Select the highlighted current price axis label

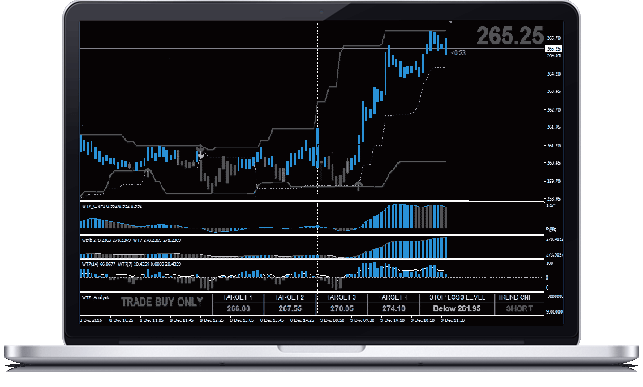click(553, 49)
